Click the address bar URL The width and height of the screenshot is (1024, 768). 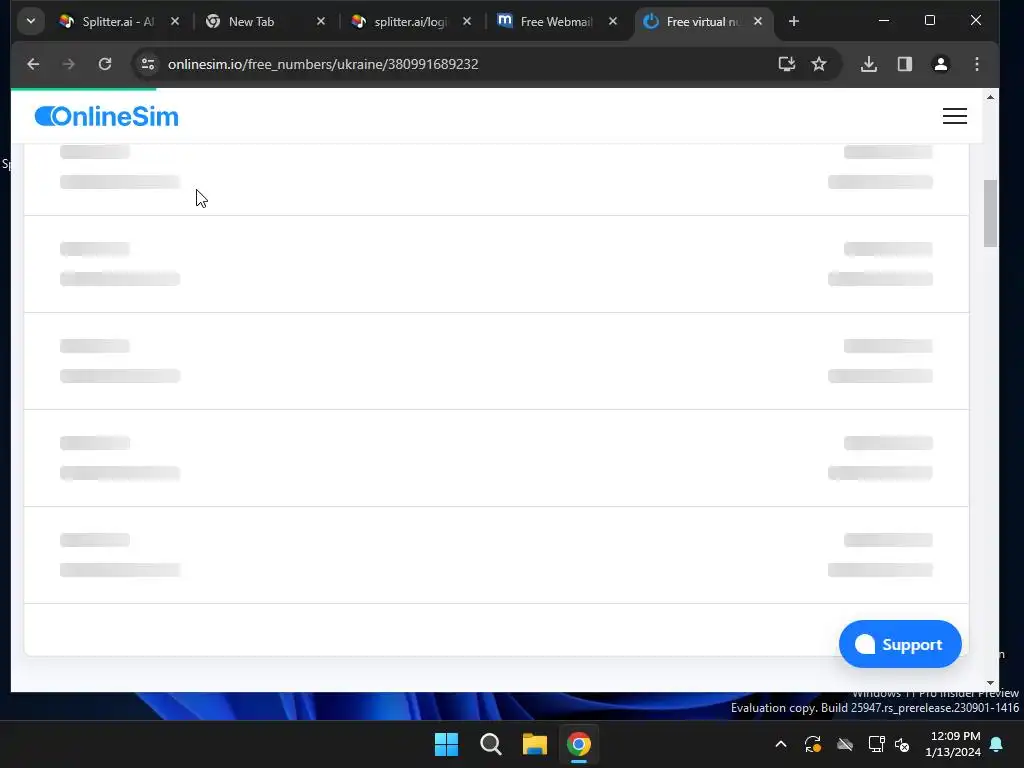tap(323, 64)
